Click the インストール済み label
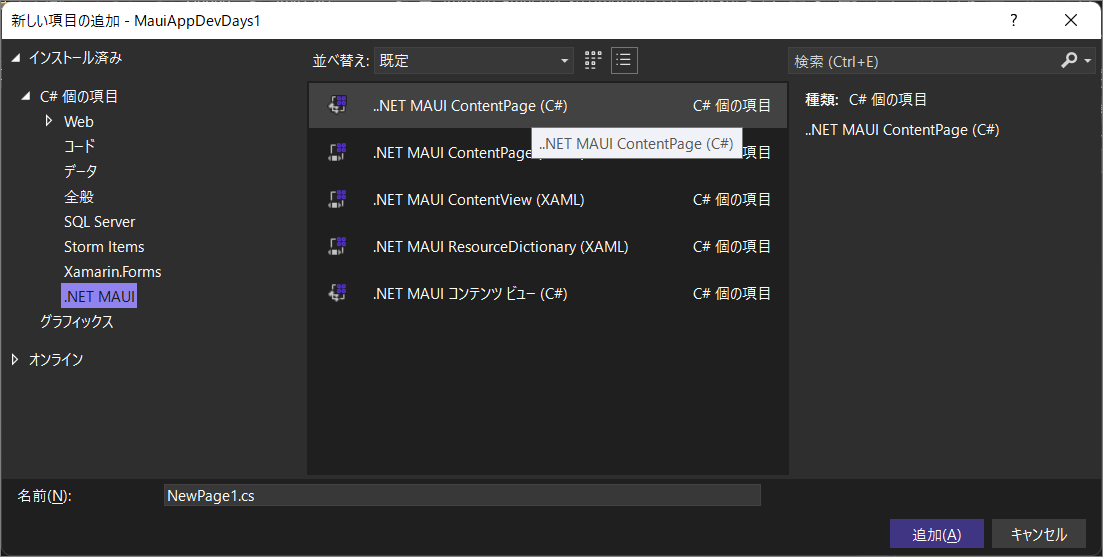Image resolution: width=1103 pixels, height=557 pixels. 75,58
